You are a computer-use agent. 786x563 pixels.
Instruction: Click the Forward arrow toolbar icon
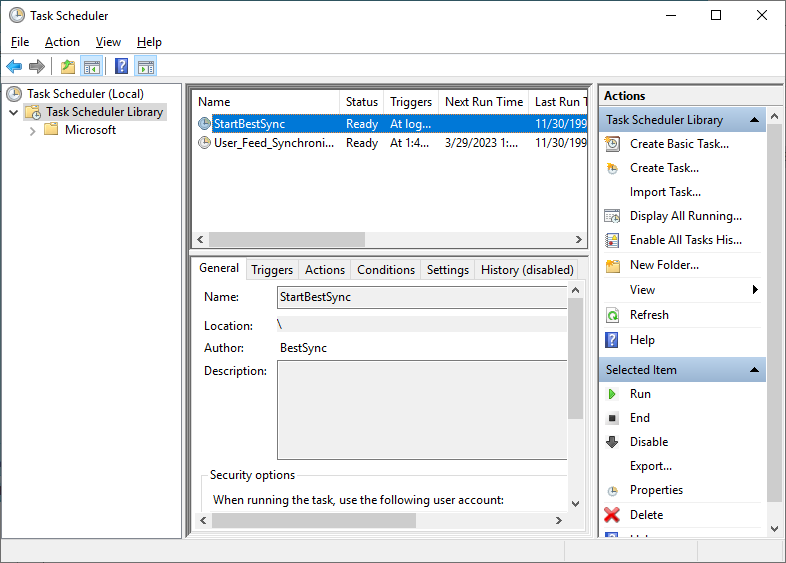[x=37, y=66]
